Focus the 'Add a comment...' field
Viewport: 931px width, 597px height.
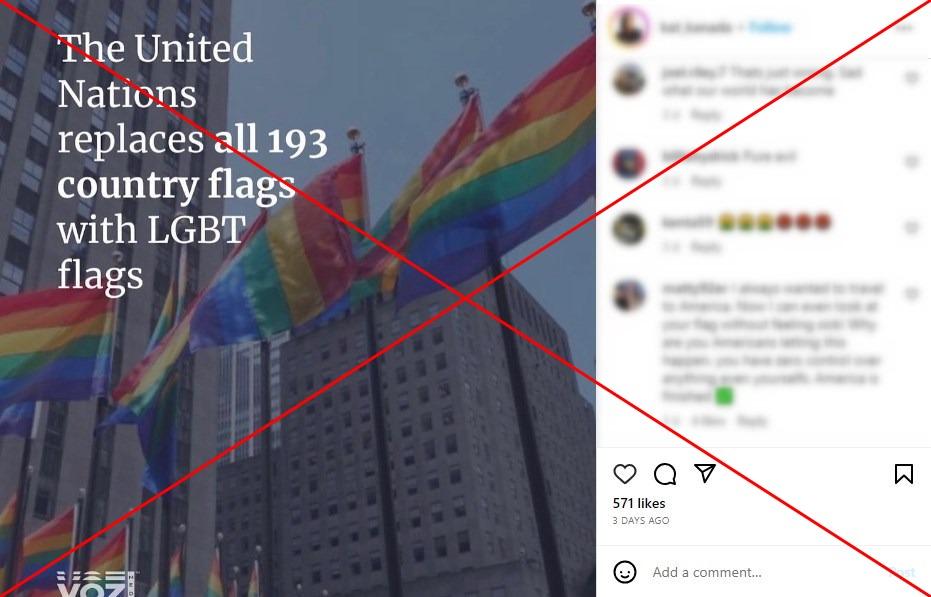[x=760, y=572]
